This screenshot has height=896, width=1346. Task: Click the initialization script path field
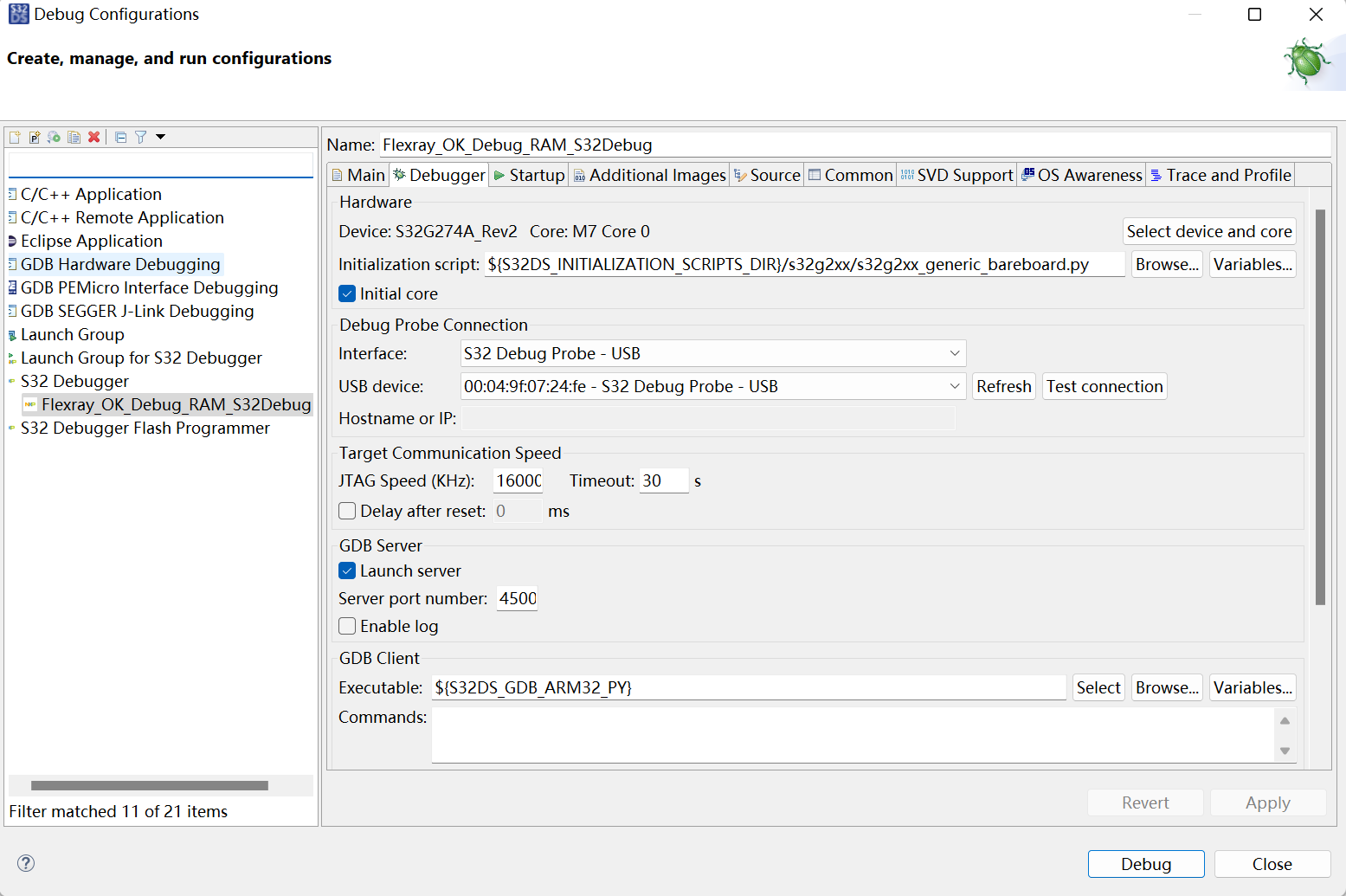[x=804, y=264]
